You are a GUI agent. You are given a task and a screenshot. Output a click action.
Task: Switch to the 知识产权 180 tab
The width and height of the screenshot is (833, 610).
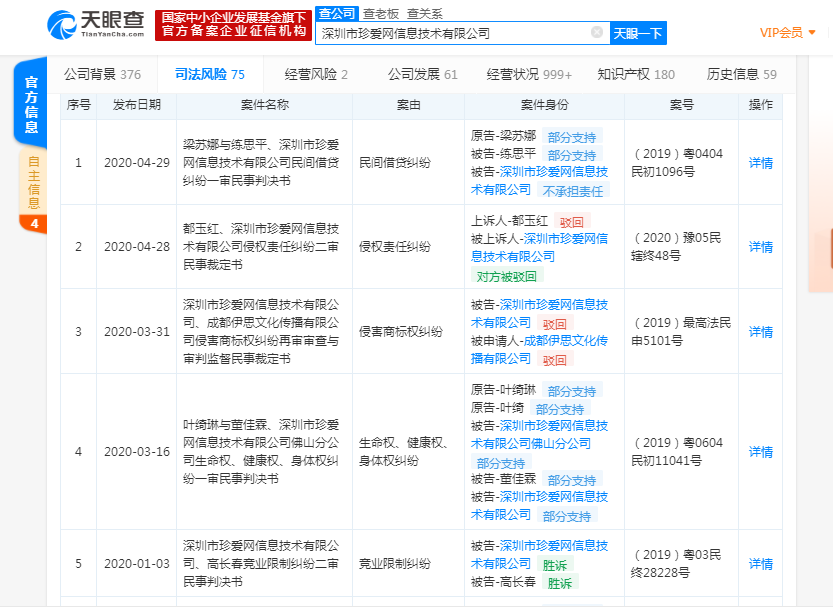click(636, 74)
